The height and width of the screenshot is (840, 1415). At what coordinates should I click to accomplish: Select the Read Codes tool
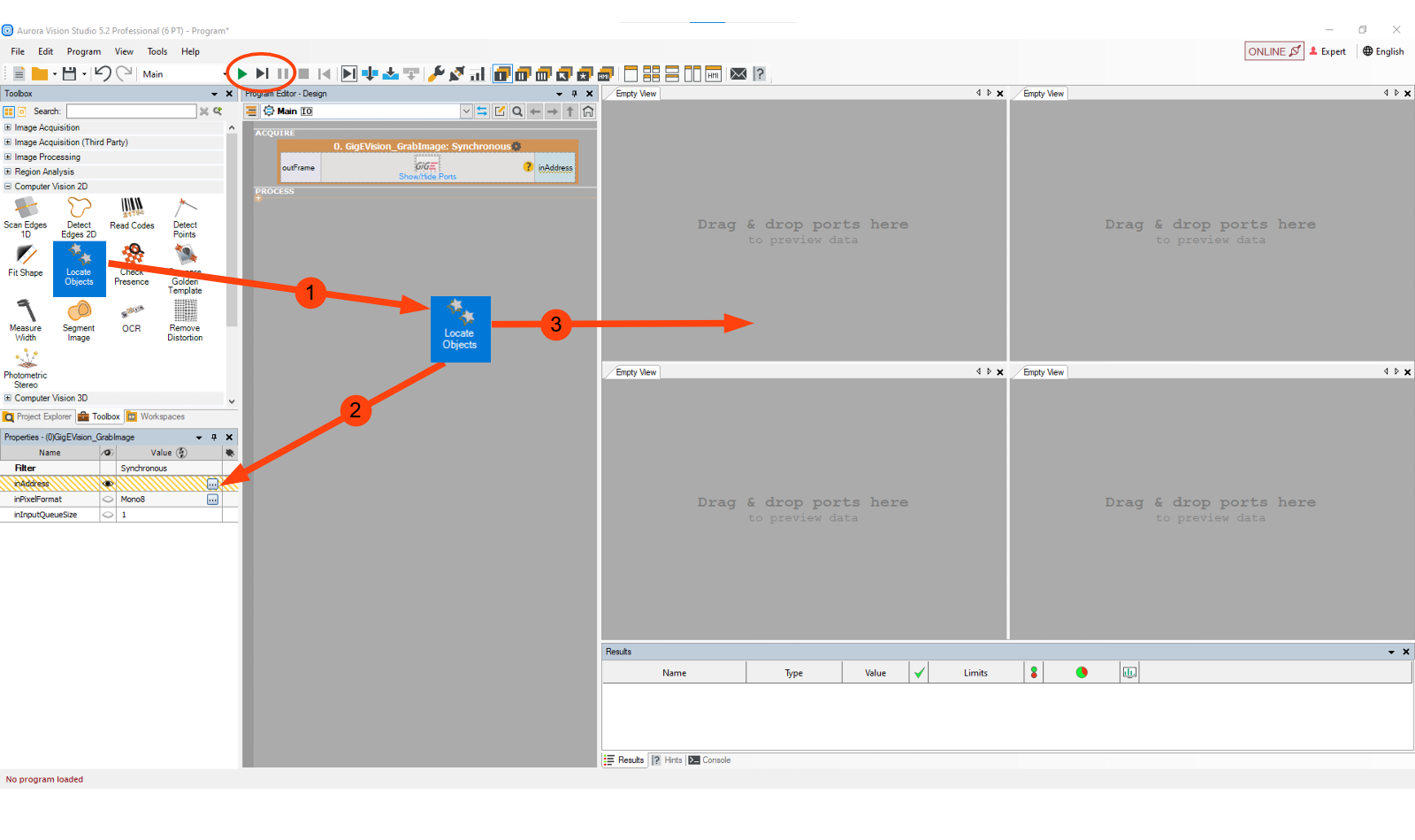(132, 214)
